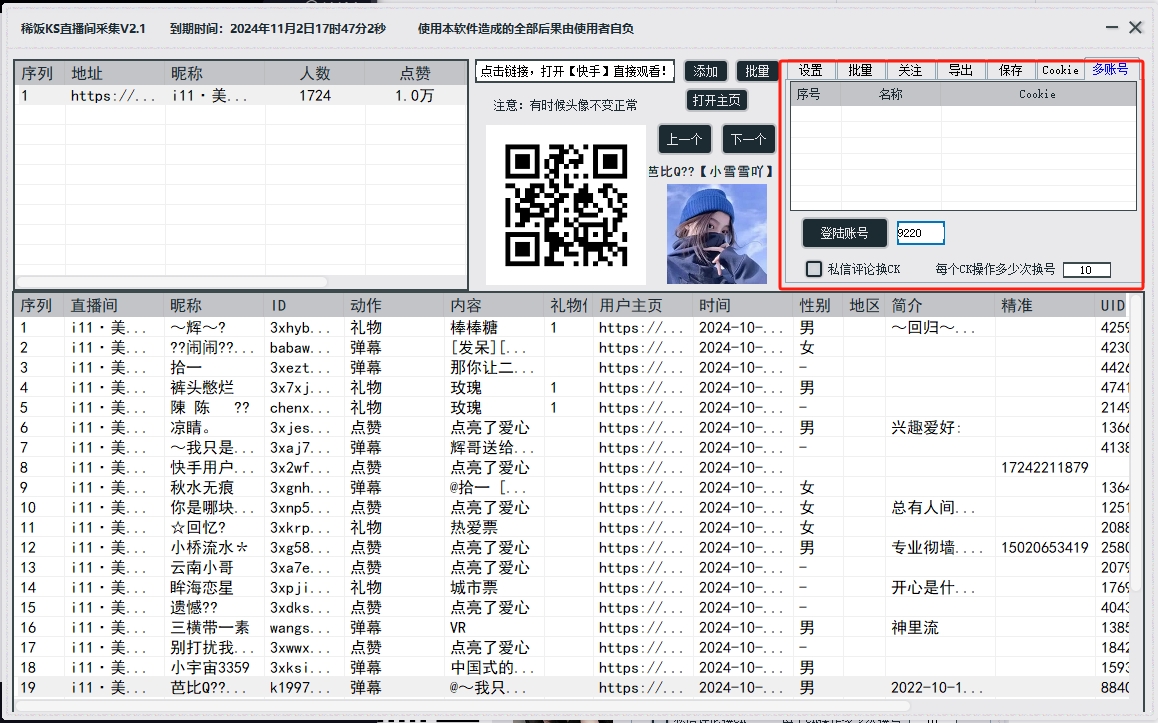This screenshot has height=723, width=1158.
Task: Click the 点击链接打开快手直接观看 link
Action: point(571,71)
